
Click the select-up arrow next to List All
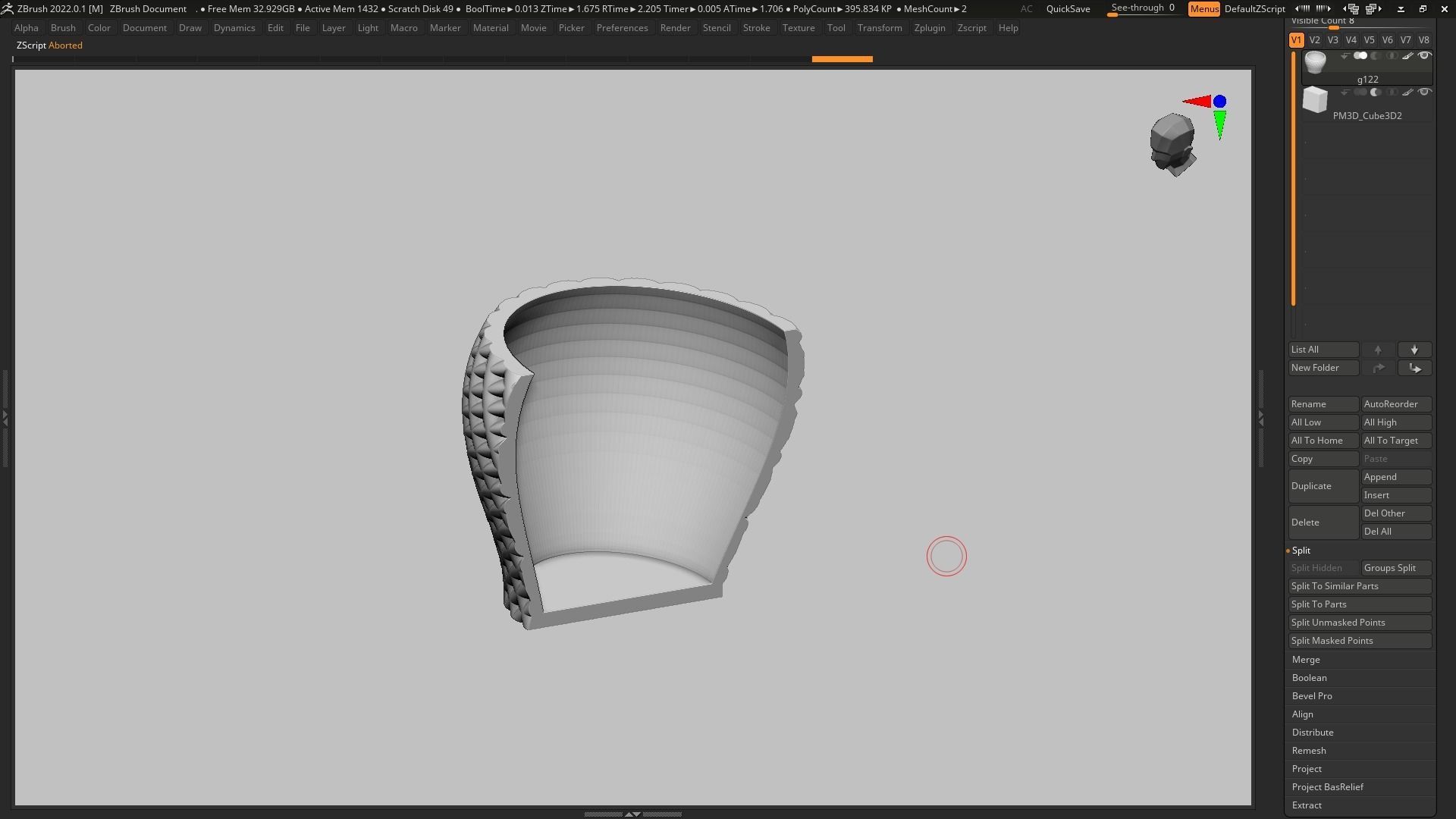tap(1378, 350)
